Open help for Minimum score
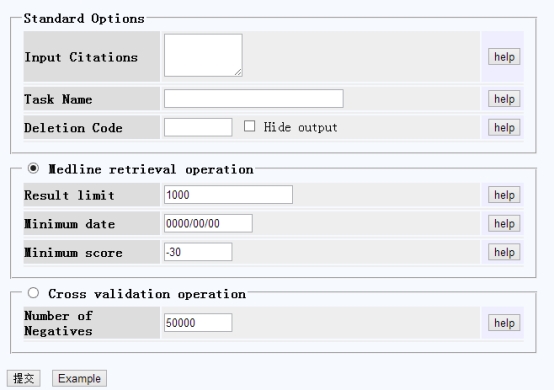The width and height of the screenshot is (554, 390). [x=504, y=252]
